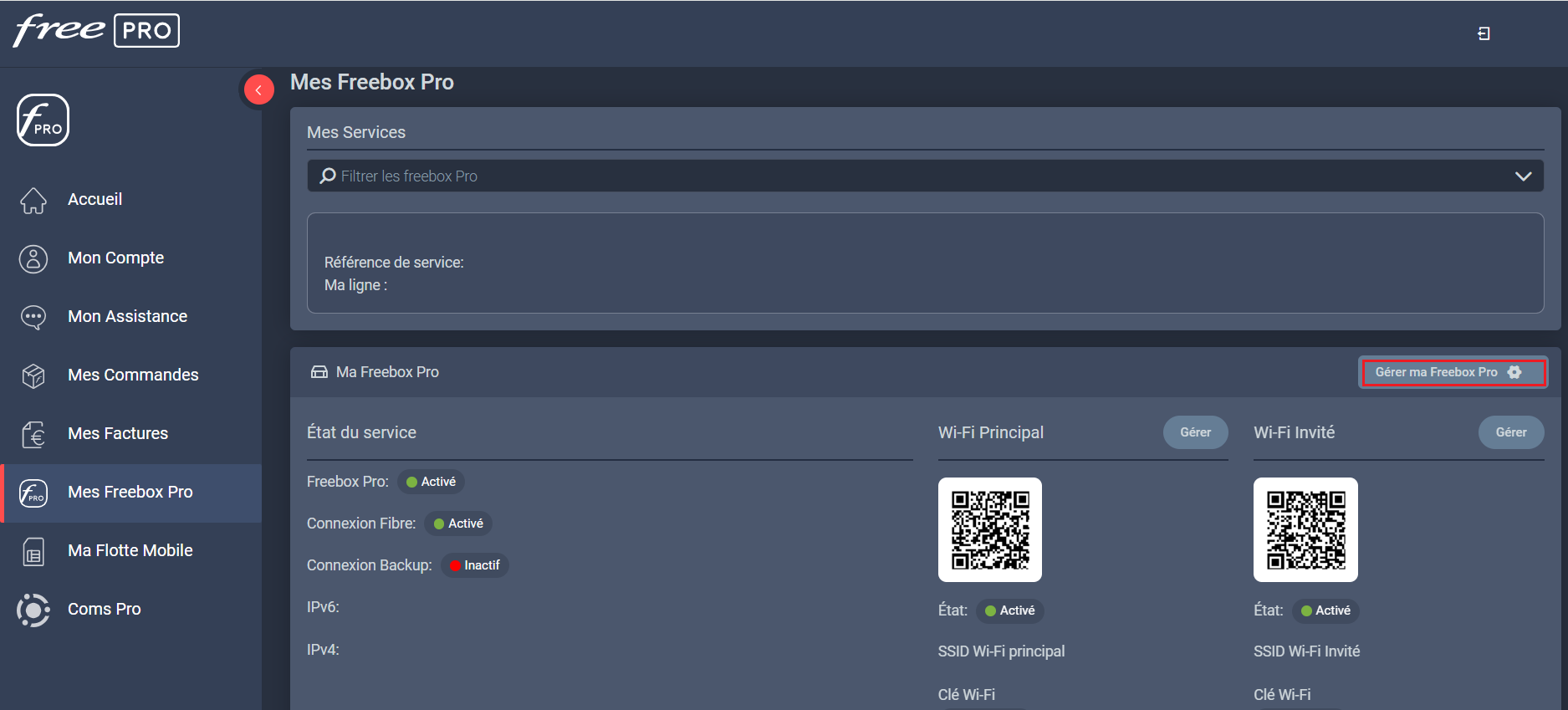The width and height of the screenshot is (1568, 710).
Task: Click the Mon Compte user icon
Action: click(x=33, y=258)
